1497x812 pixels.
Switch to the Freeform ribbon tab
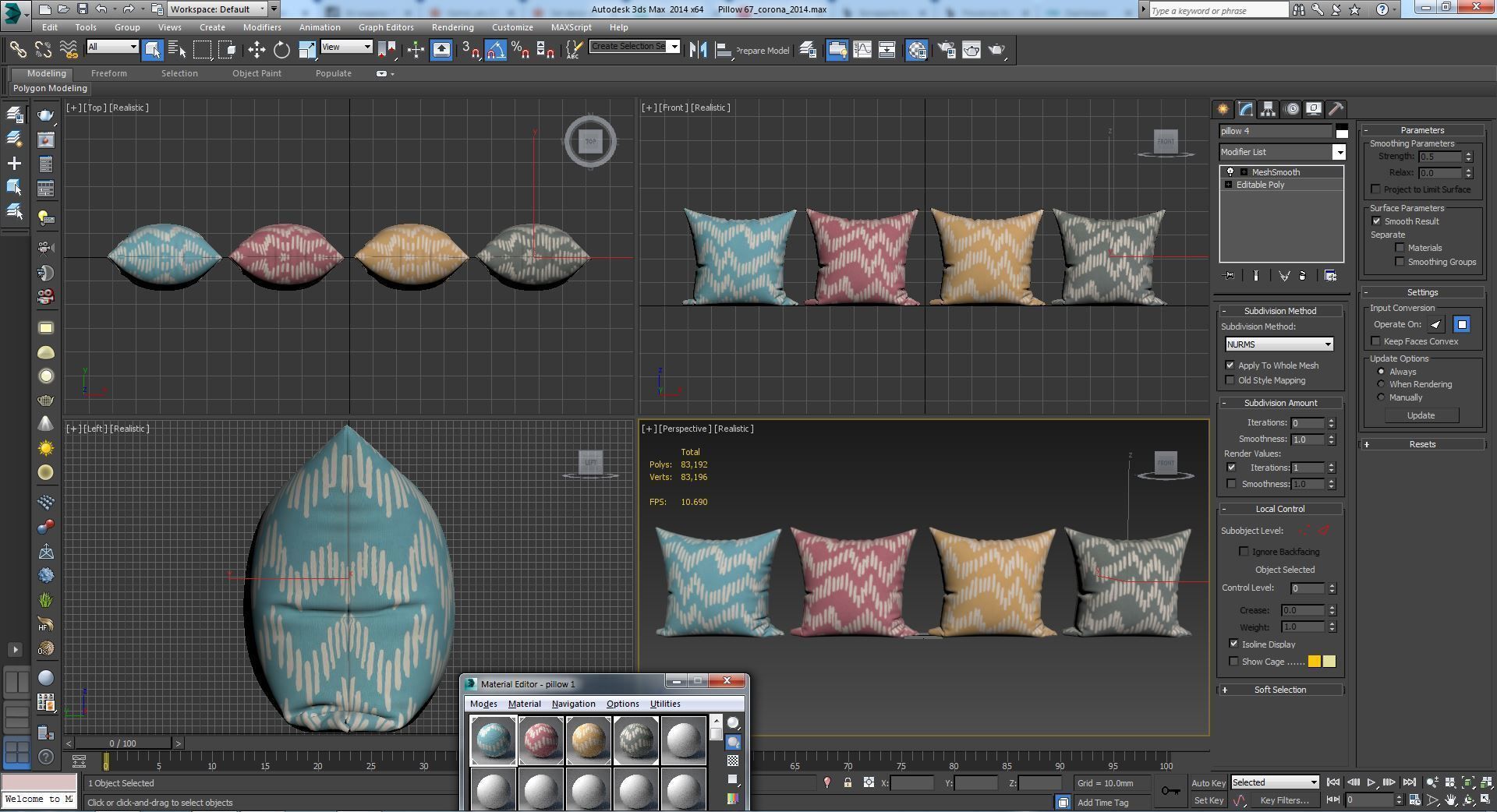[108, 73]
